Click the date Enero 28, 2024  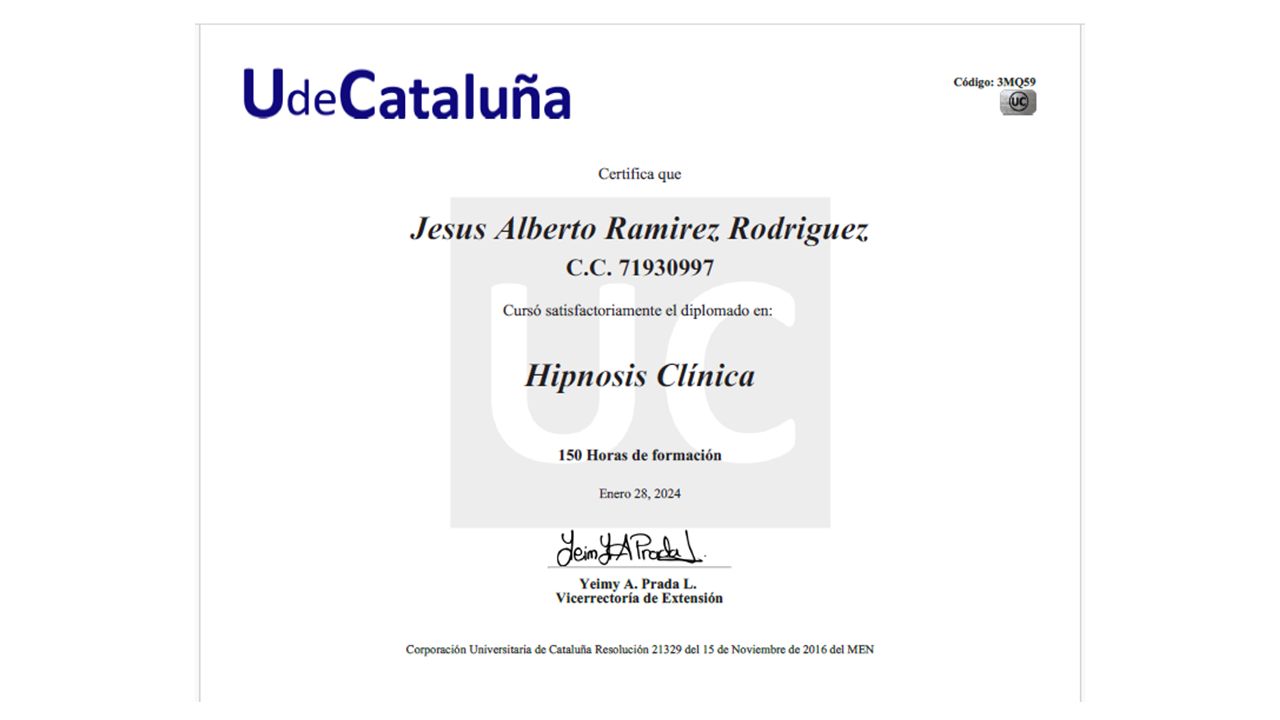tap(640, 493)
